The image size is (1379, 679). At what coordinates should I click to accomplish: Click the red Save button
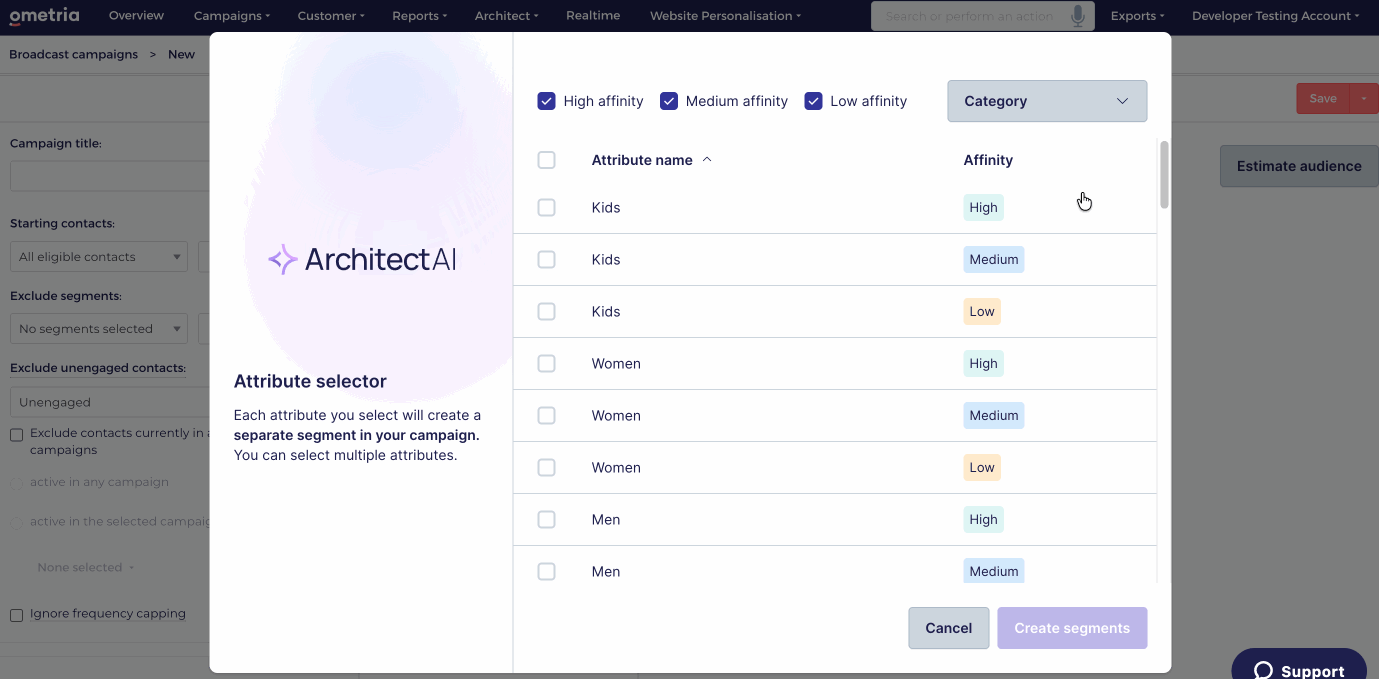coord(1323,98)
